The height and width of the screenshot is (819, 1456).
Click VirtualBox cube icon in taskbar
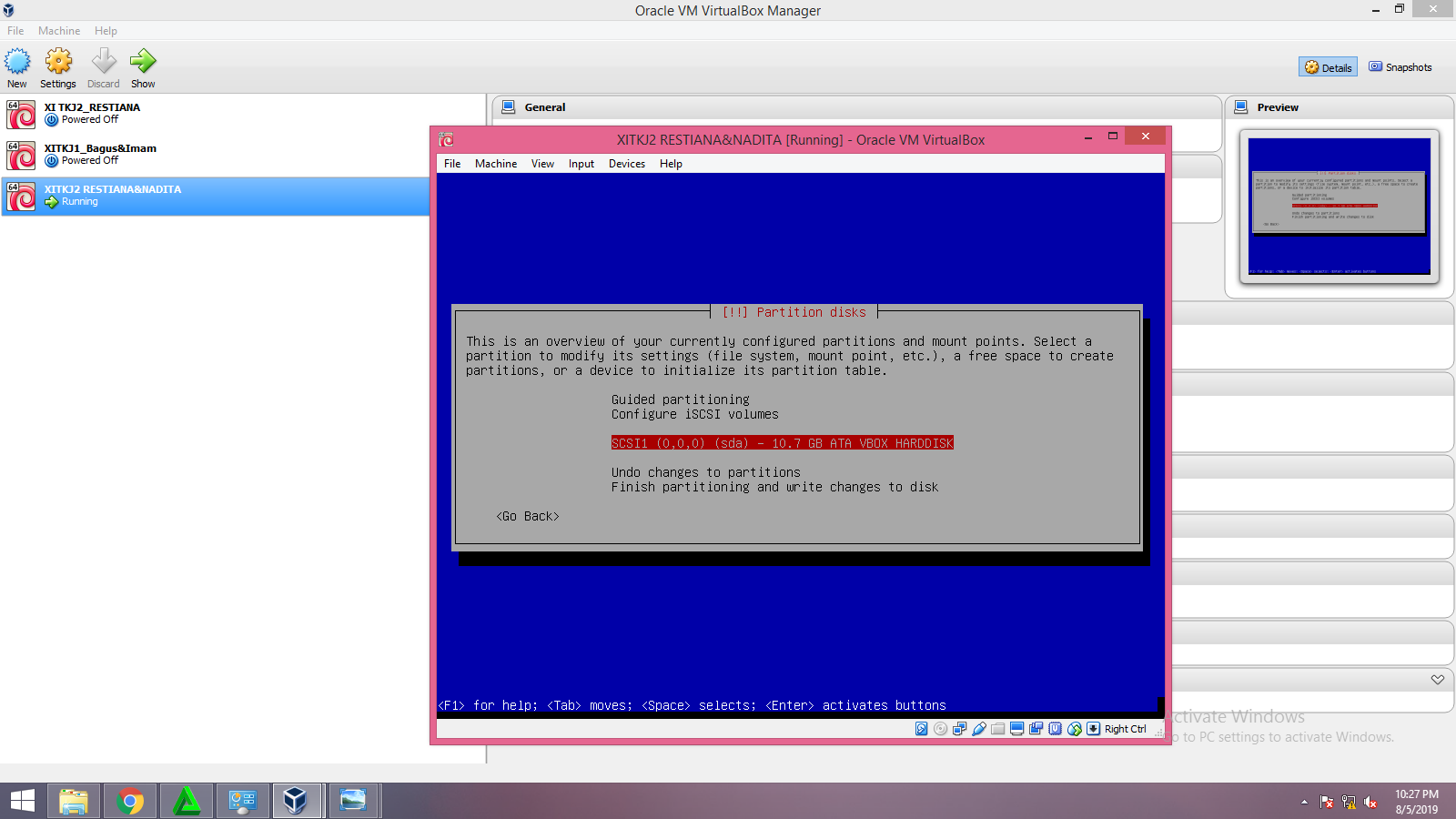tap(296, 801)
